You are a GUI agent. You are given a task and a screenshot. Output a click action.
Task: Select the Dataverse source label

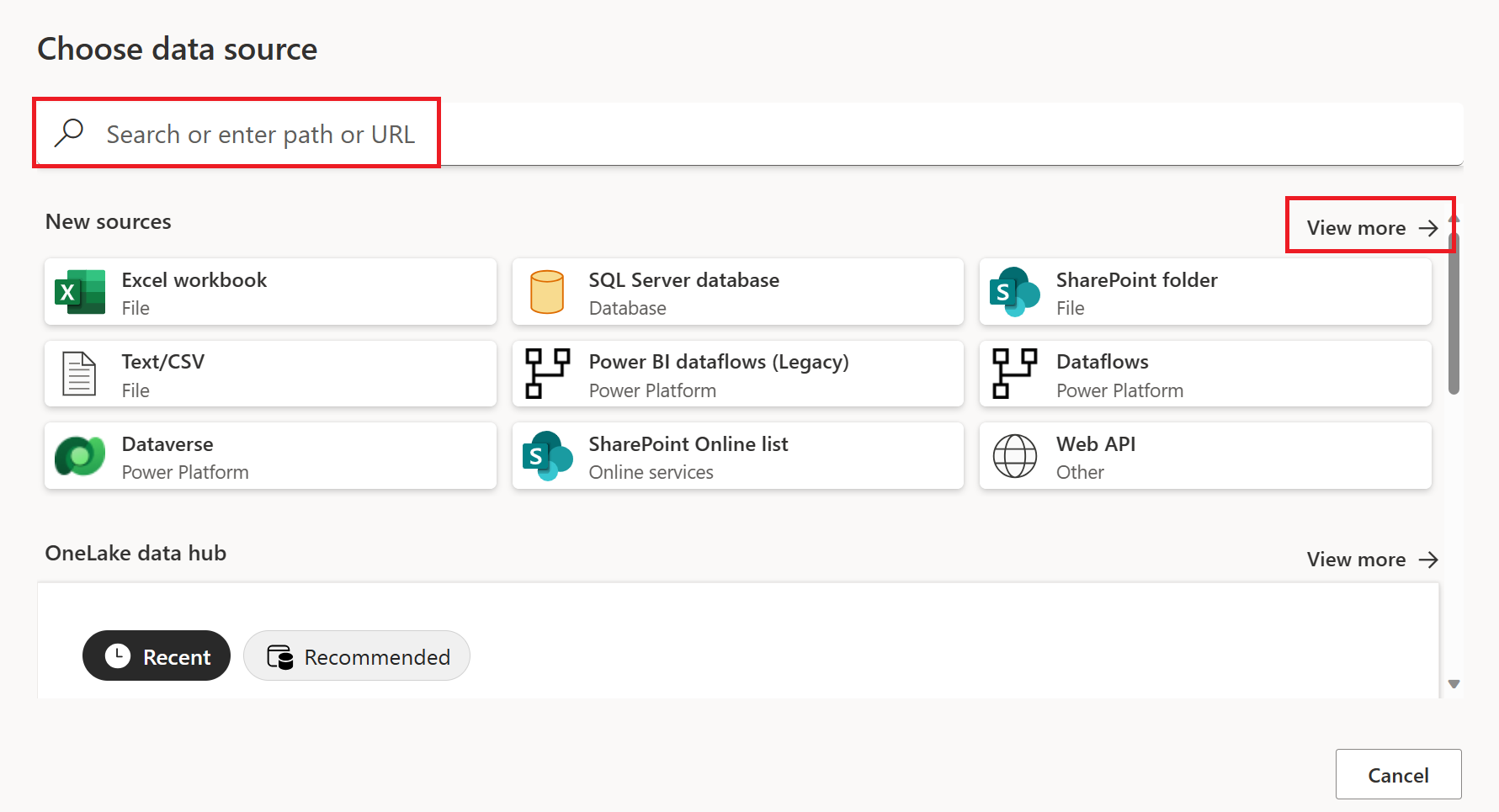click(x=167, y=444)
